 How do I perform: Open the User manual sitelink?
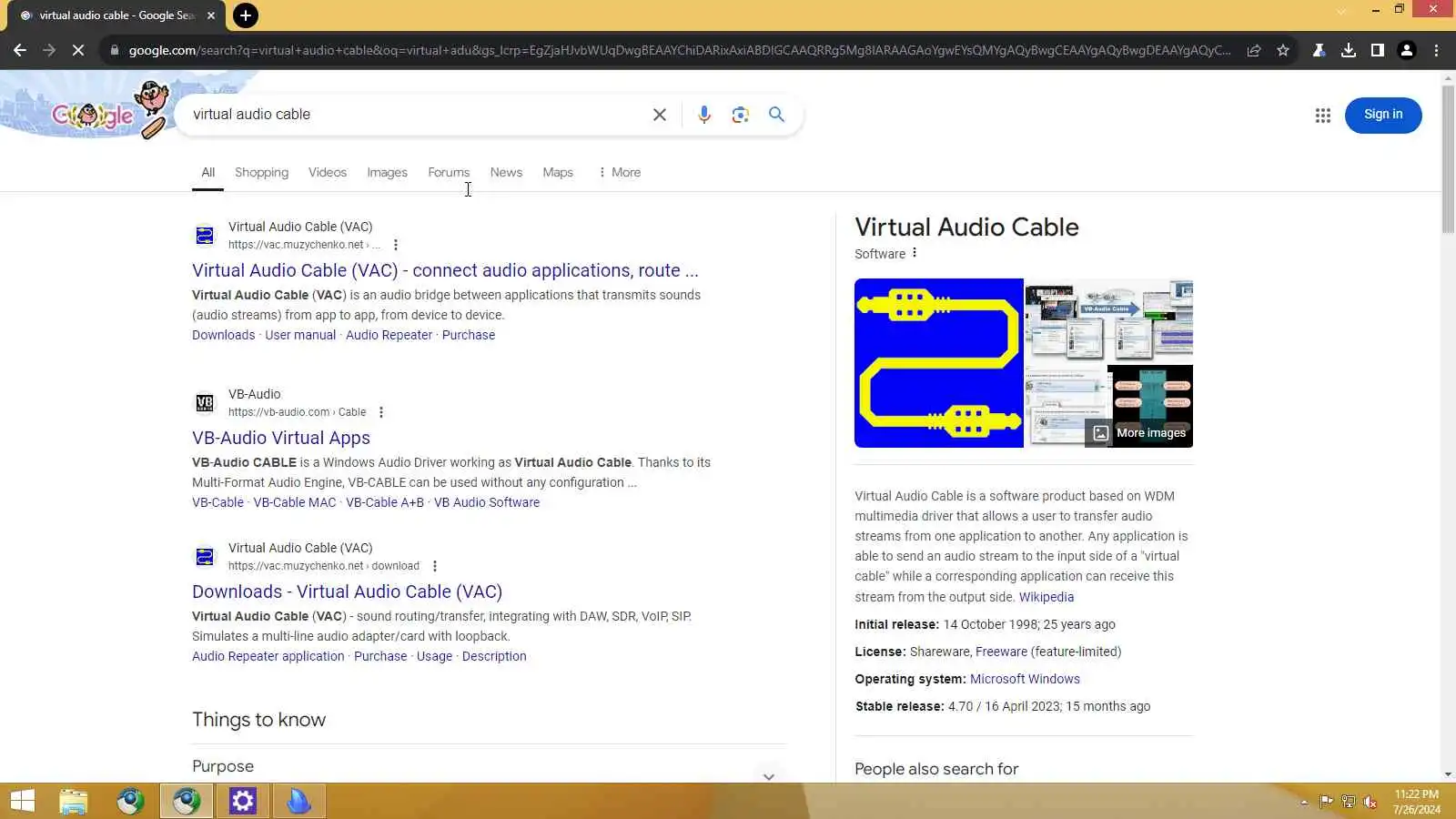[300, 335]
